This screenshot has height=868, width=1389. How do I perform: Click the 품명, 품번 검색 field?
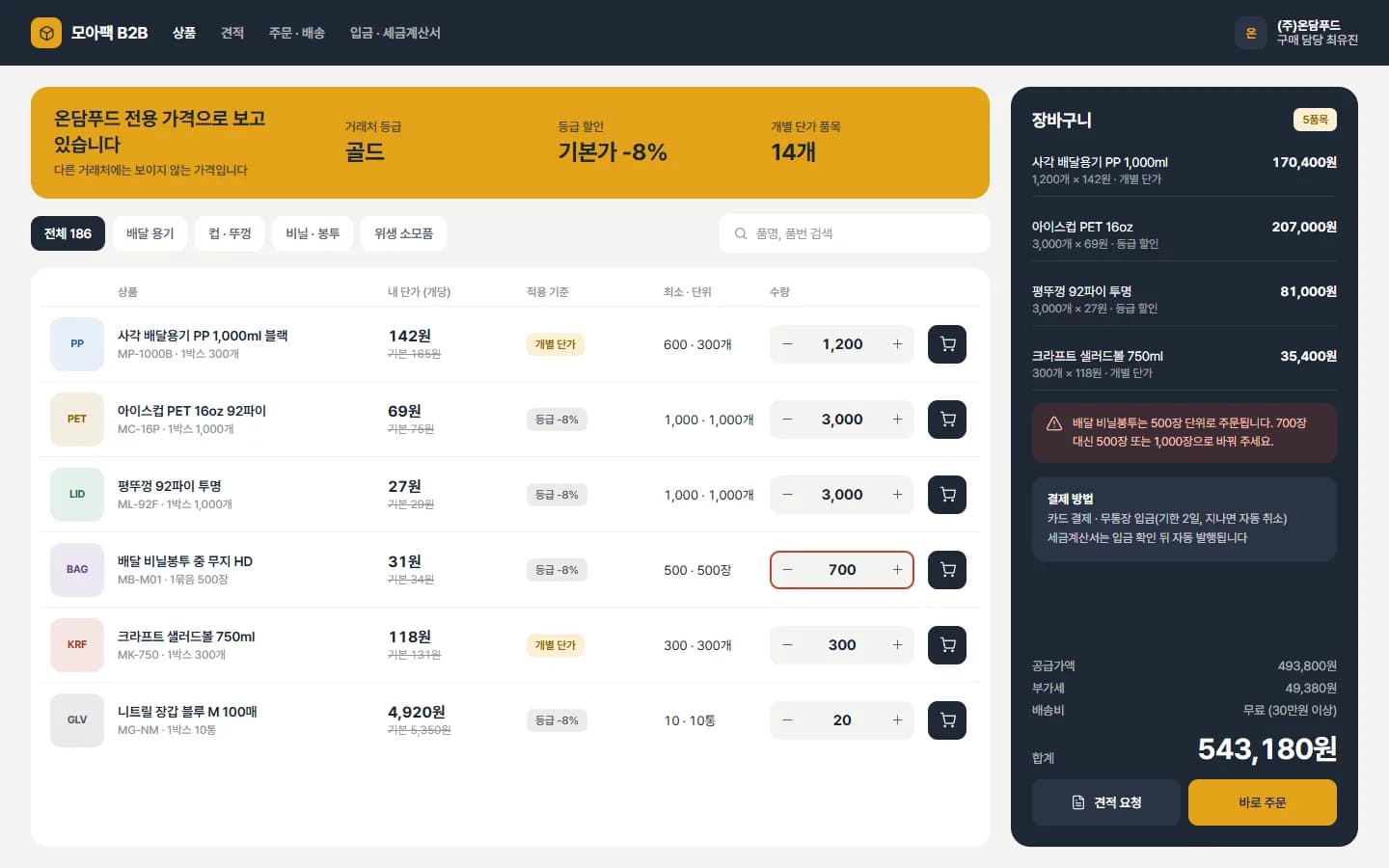click(855, 233)
